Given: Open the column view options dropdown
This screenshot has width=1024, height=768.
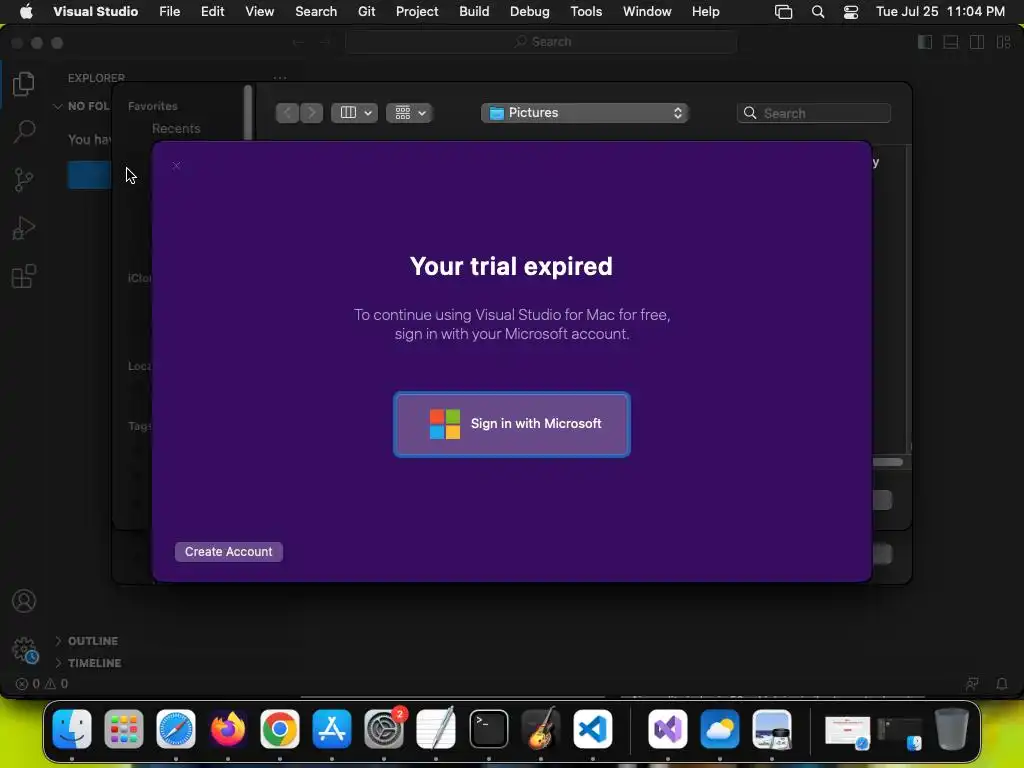Looking at the screenshot, I should (355, 113).
